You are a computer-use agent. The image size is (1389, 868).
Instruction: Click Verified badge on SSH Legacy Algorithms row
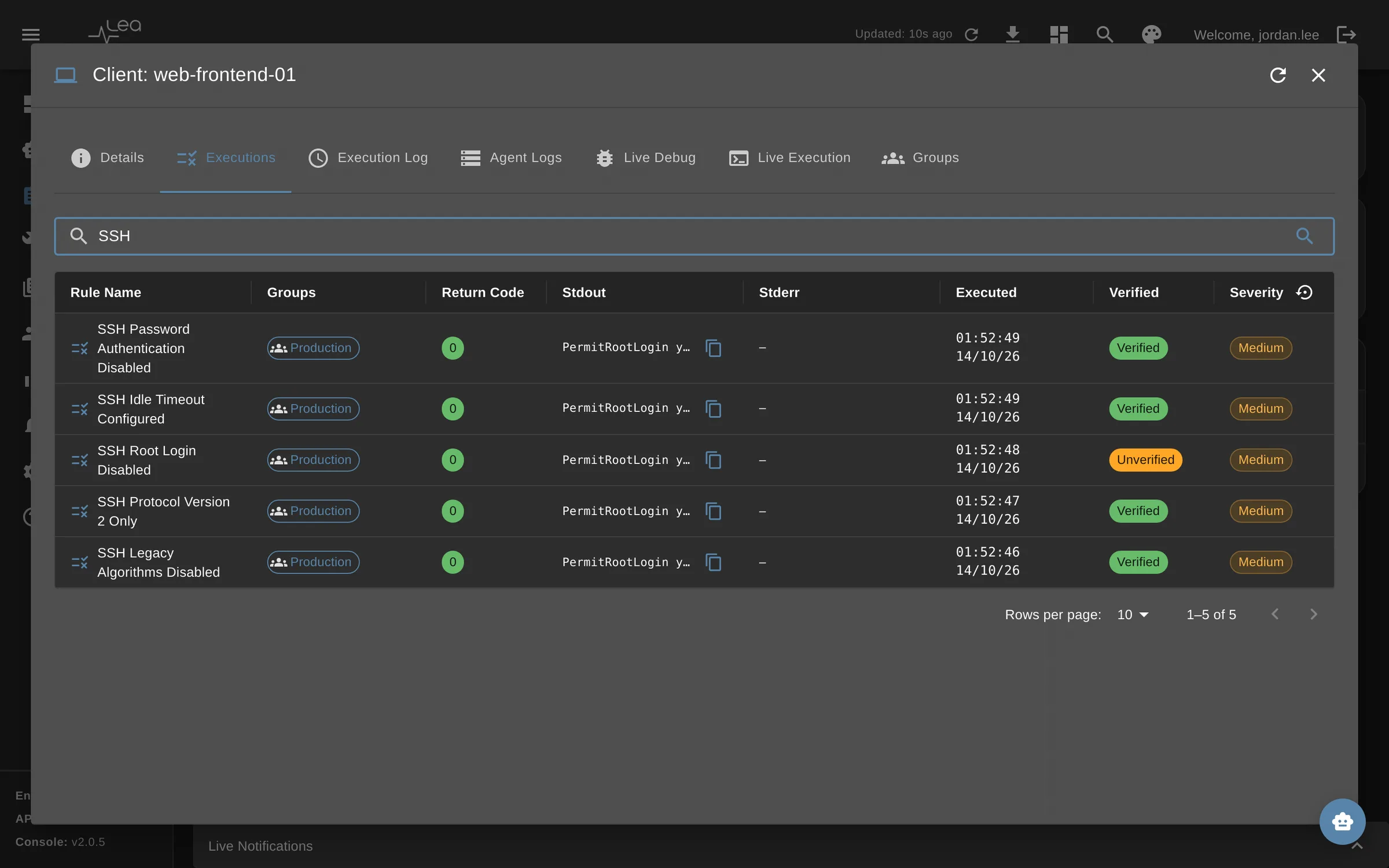[x=1138, y=562]
